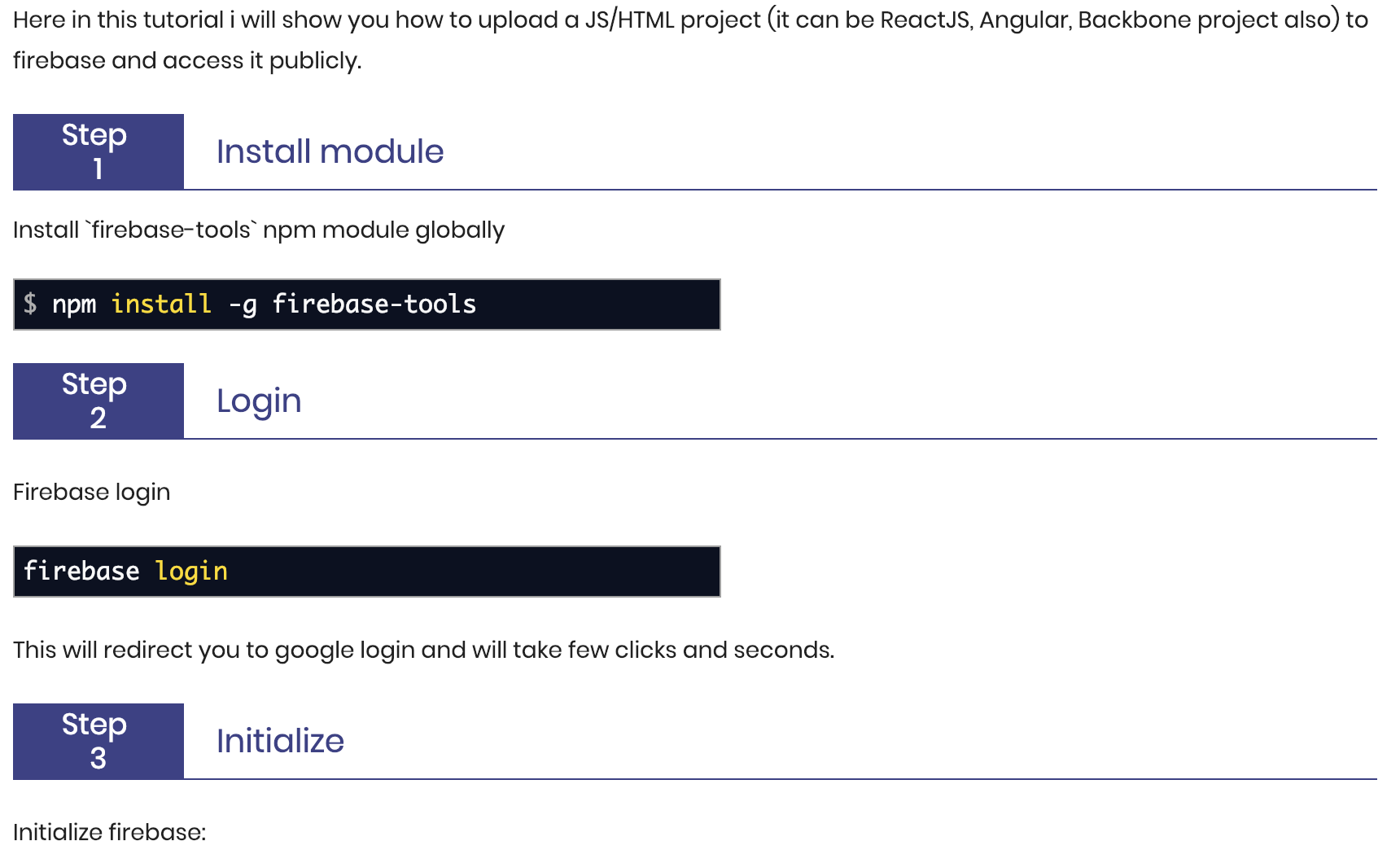Click the firebase login code block
The width and height of the screenshot is (1400, 863).
click(367, 572)
